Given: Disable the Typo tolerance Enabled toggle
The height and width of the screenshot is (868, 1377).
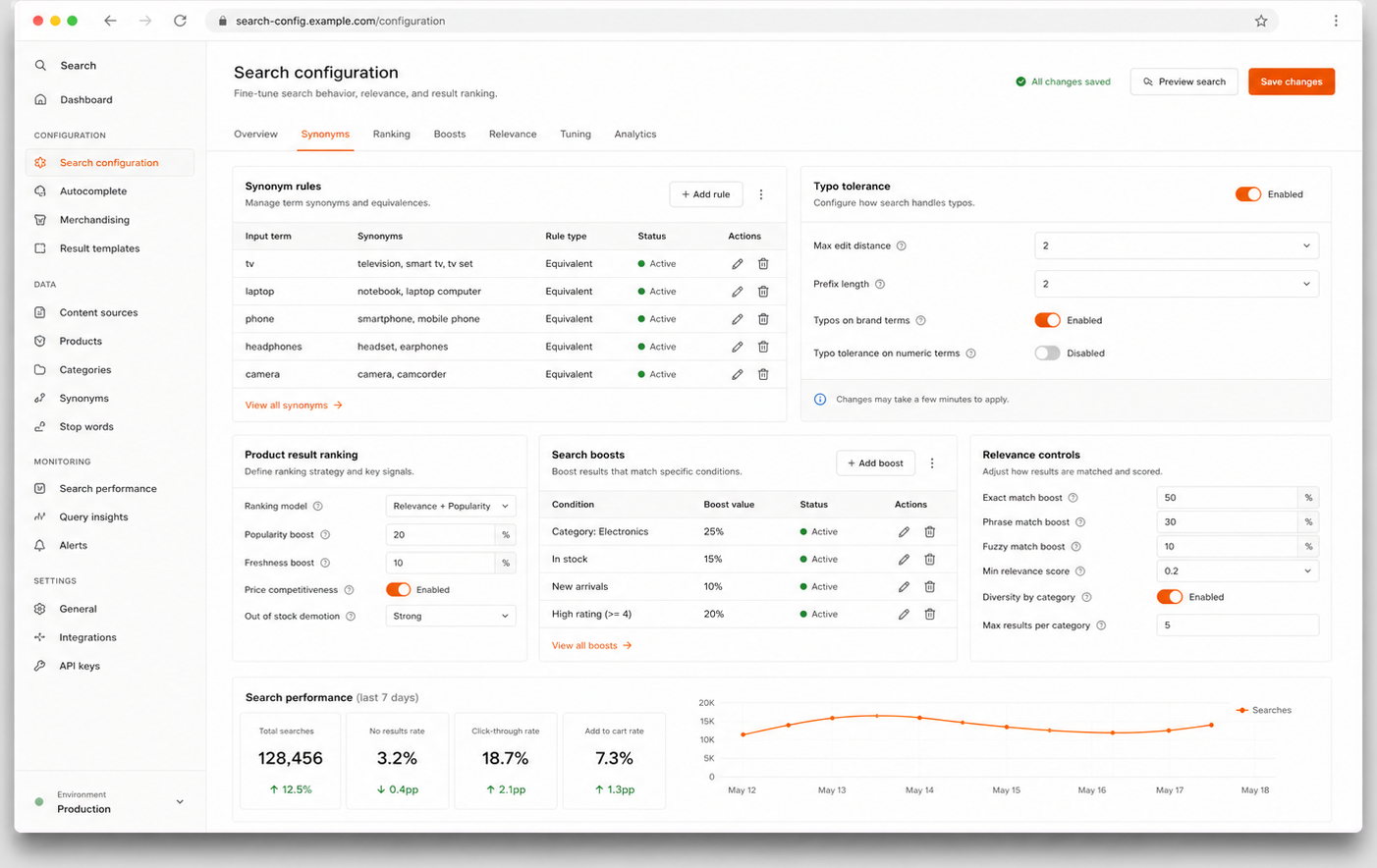Looking at the screenshot, I should [x=1247, y=194].
